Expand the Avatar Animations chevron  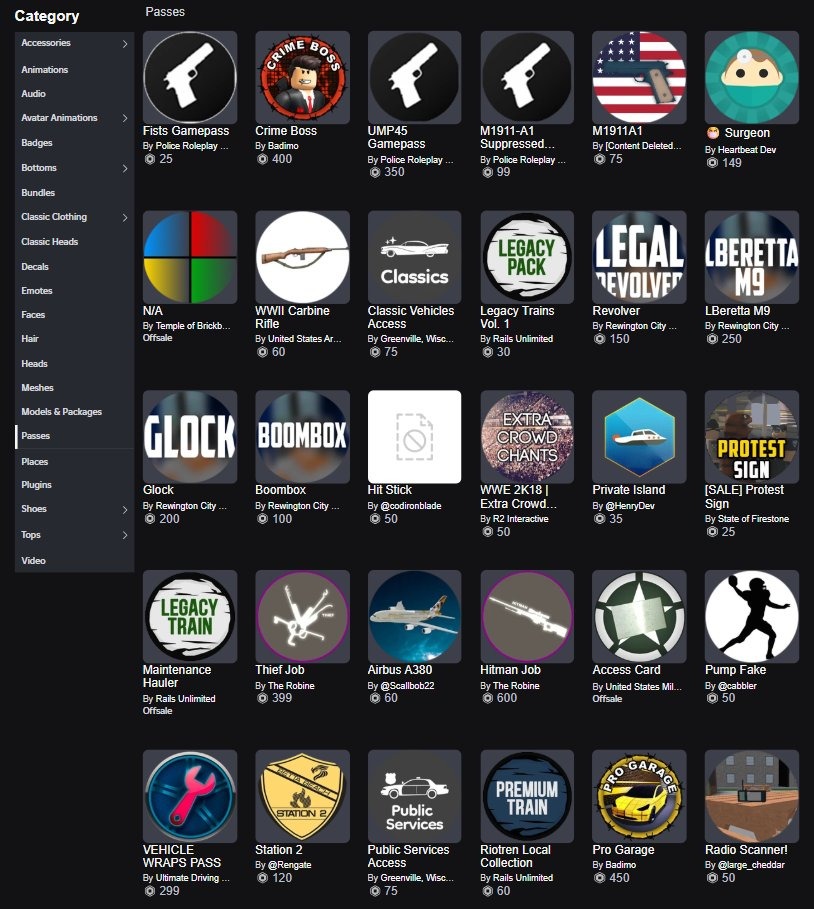click(125, 118)
